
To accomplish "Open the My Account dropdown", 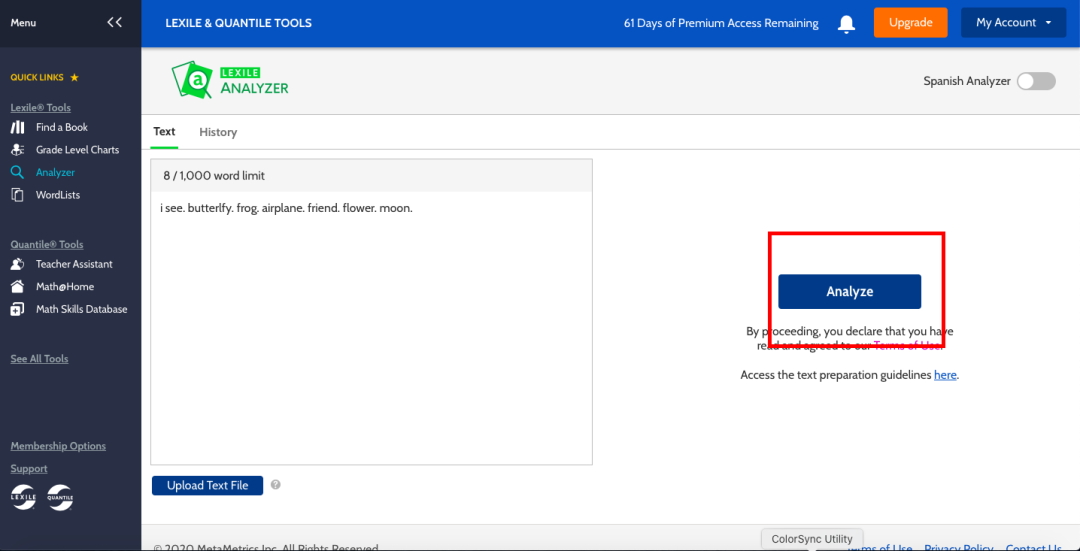I will (x=1013, y=23).
